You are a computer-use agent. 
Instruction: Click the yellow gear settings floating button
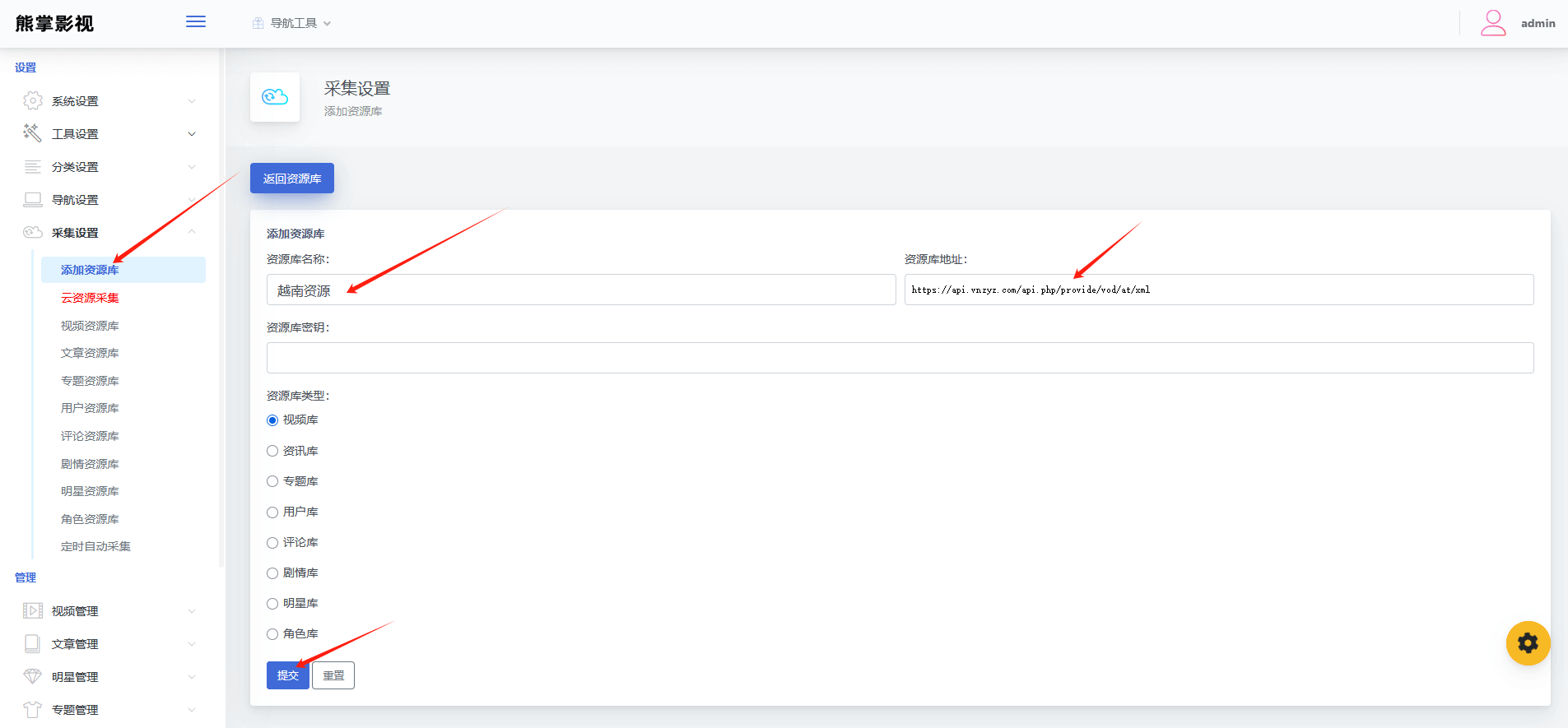pyautogui.click(x=1528, y=643)
